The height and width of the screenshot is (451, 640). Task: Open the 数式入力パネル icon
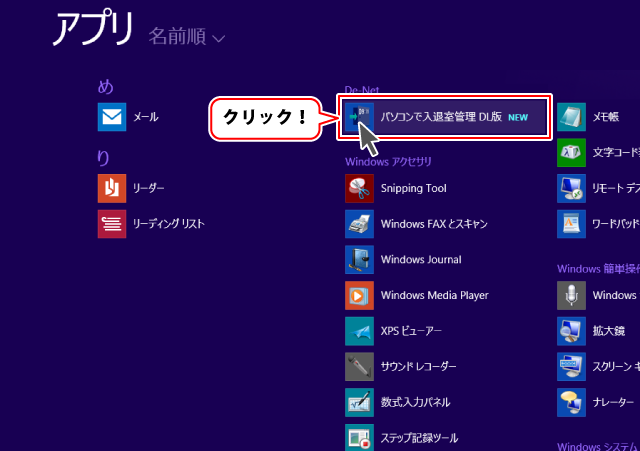coord(359,402)
